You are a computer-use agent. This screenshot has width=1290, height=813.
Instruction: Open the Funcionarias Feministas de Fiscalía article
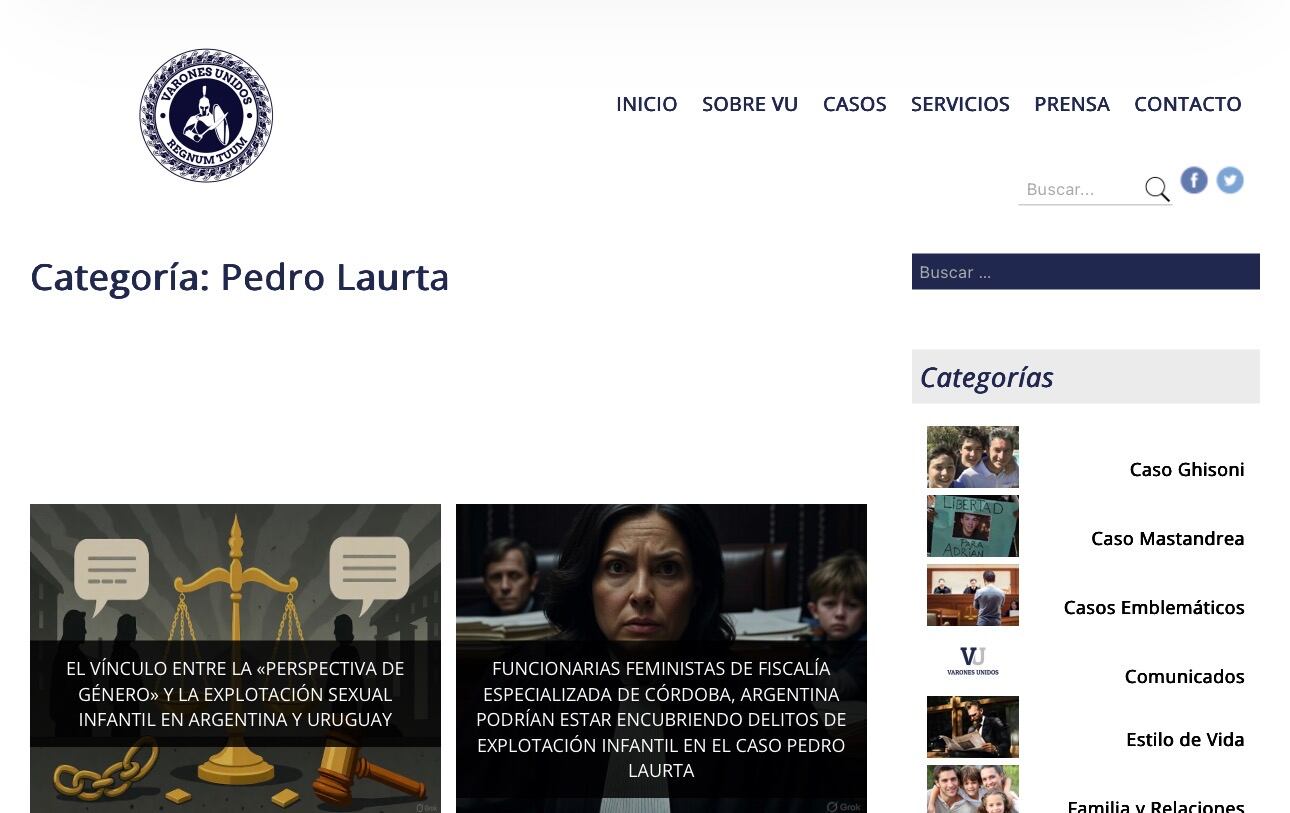point(661,719)
